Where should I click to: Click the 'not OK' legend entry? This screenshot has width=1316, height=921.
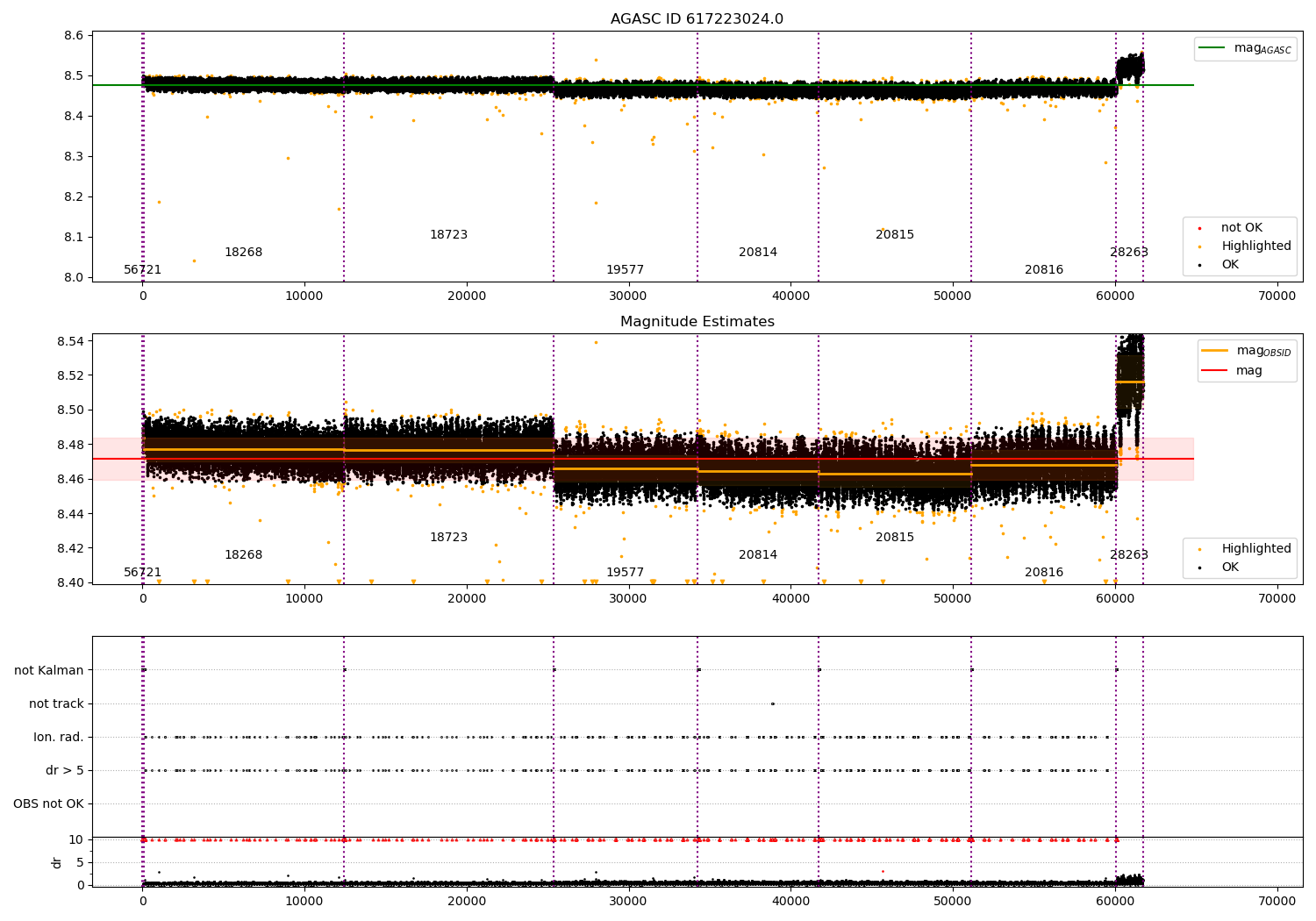pos(1241,228)
